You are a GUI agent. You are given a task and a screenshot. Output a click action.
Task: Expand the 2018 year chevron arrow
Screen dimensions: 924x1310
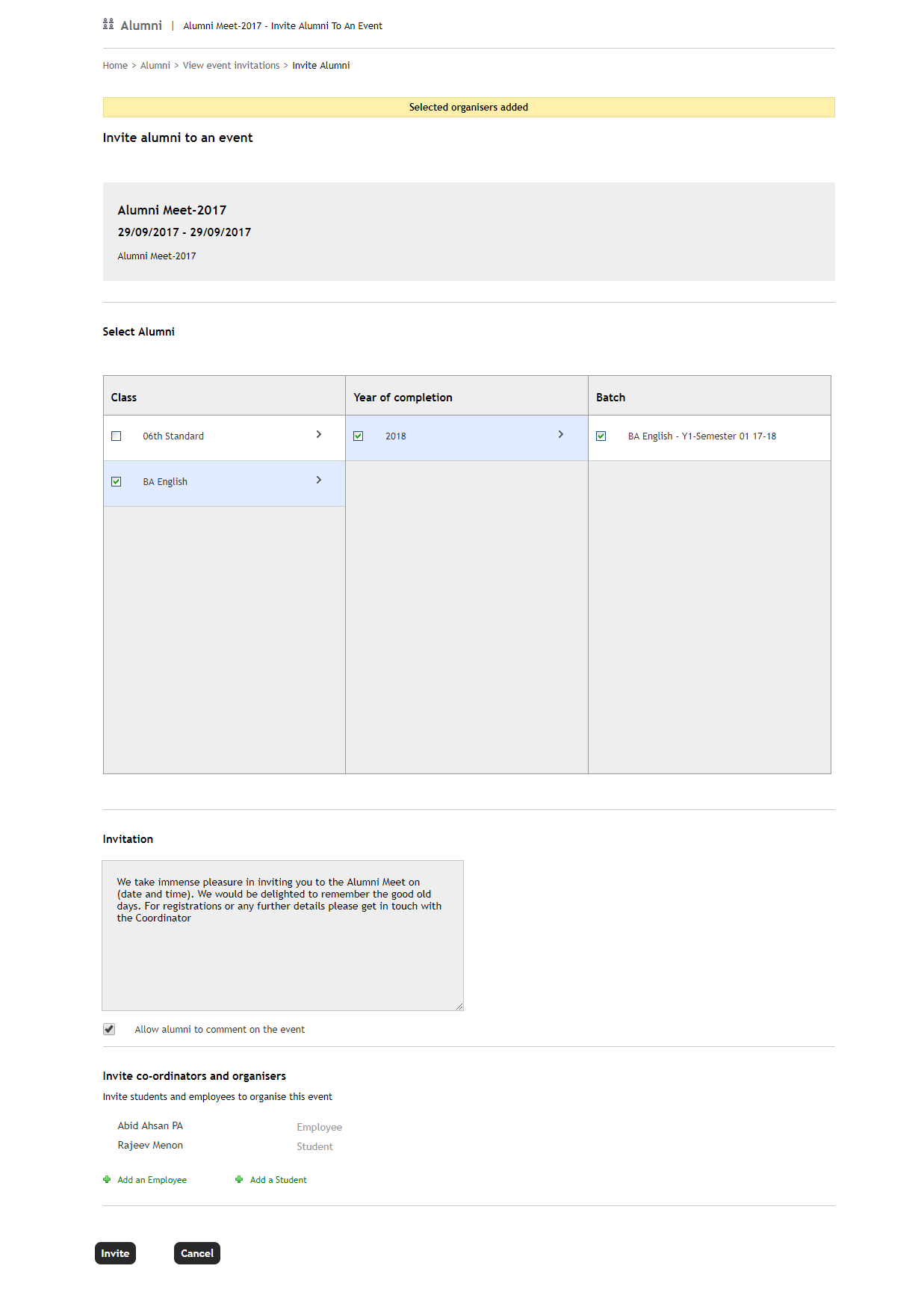(561, 434)
